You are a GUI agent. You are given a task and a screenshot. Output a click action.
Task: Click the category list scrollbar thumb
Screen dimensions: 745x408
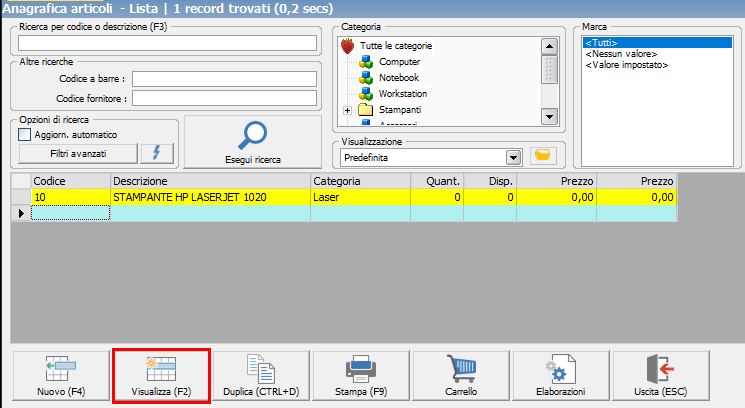pyautogui.click(x=549, y=70)
